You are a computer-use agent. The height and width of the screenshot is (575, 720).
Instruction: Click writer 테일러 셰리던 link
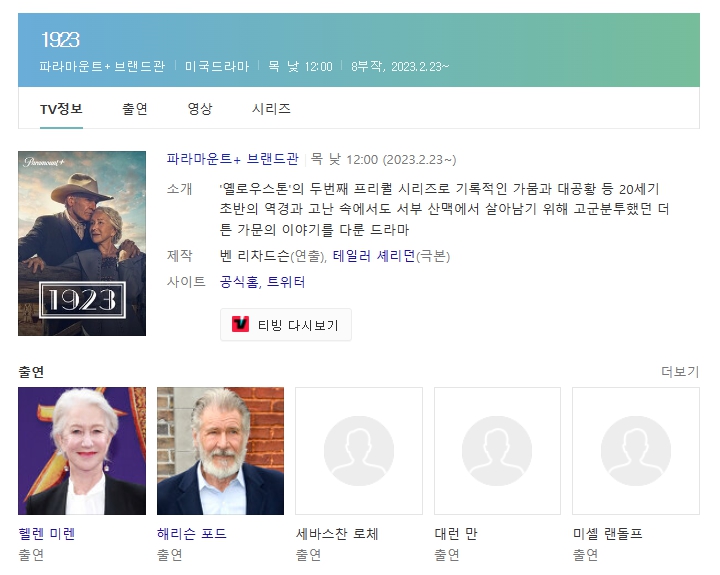[x=373, y=256]
